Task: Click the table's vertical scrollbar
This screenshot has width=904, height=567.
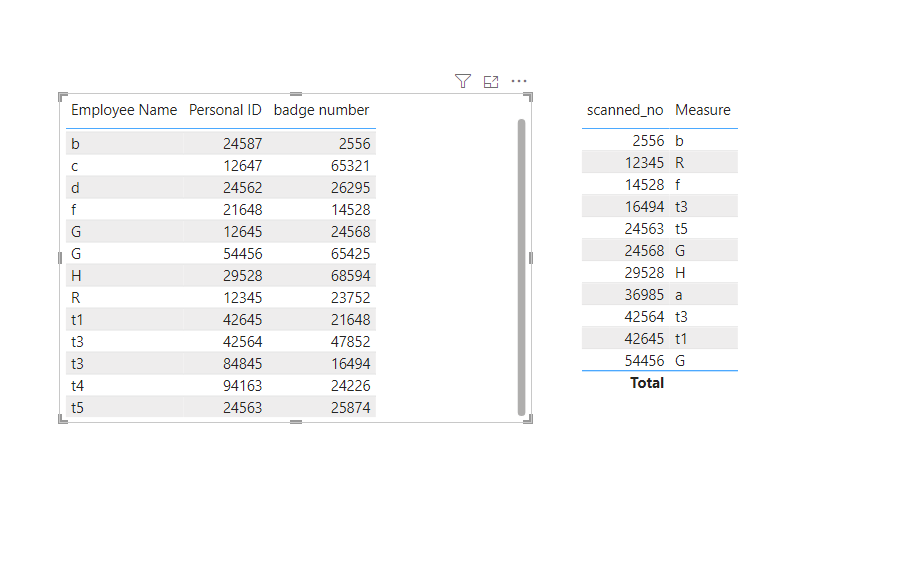Action: [521, 267]
